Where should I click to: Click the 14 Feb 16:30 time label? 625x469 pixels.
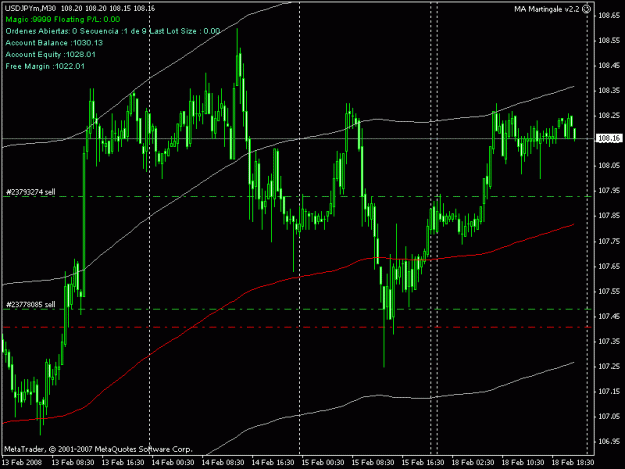click(x=273, y=462)
